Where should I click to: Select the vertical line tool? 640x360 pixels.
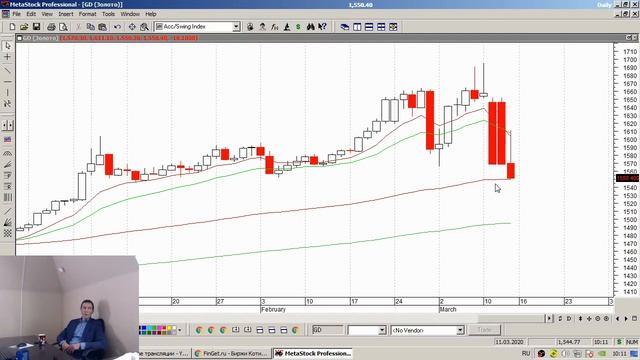(7, 93)
